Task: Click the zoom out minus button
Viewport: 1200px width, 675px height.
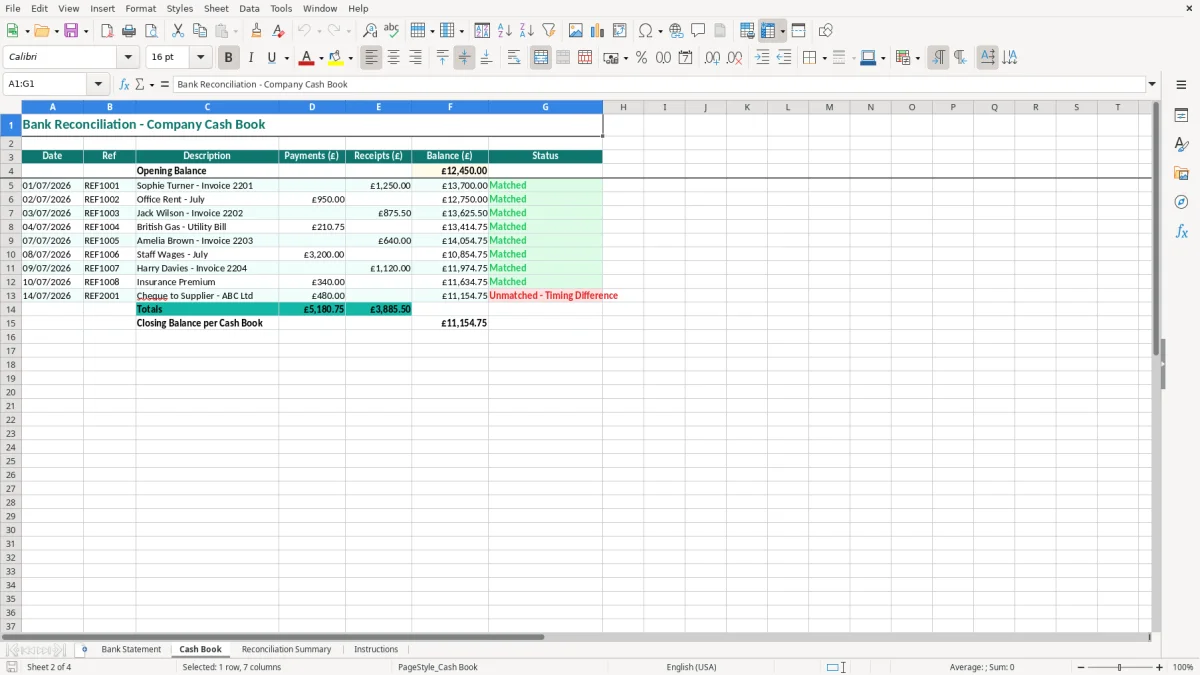Action: 1081,667
